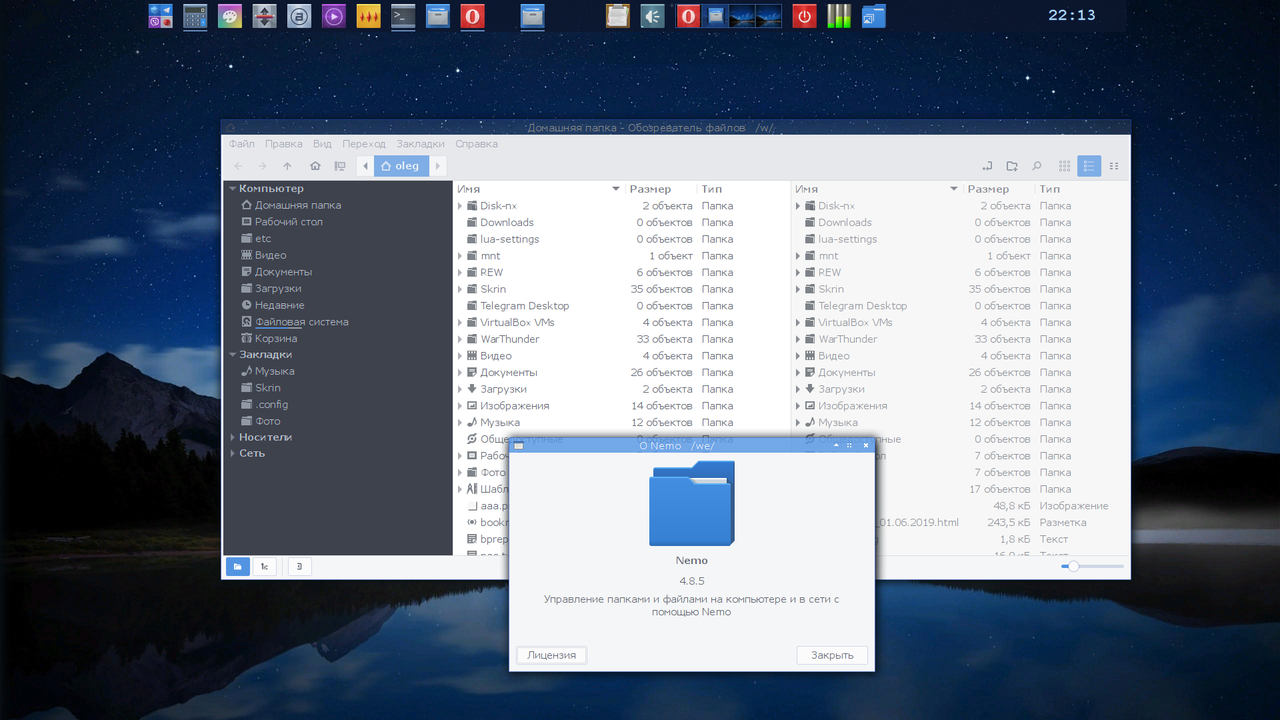The image size is (1280, 720).
Task: Click Закрыть in the About Nemo dialog
Action: coord(832,655)
